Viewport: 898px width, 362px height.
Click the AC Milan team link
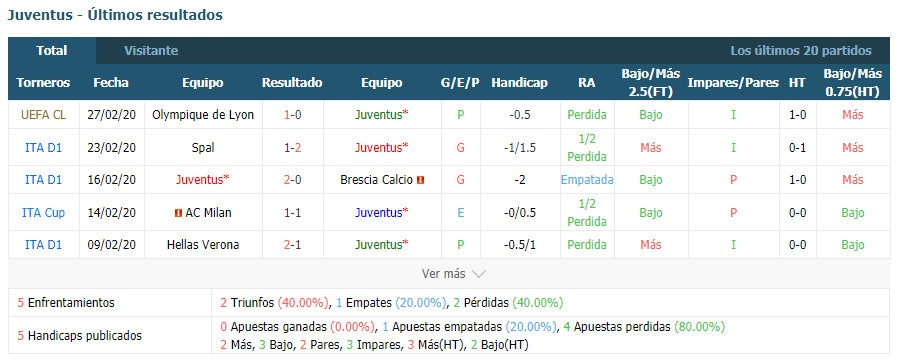coord(208,213)
